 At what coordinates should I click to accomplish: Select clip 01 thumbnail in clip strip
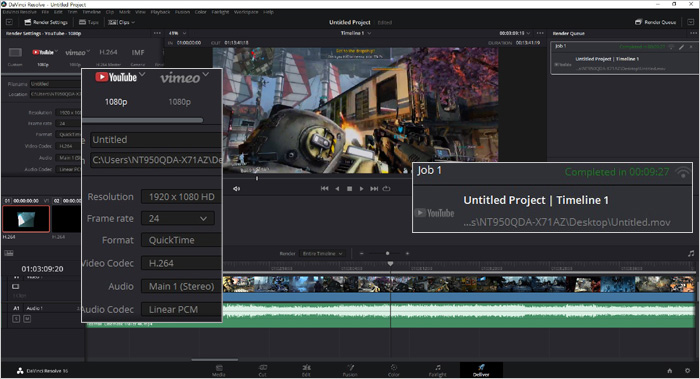[26, 219]
